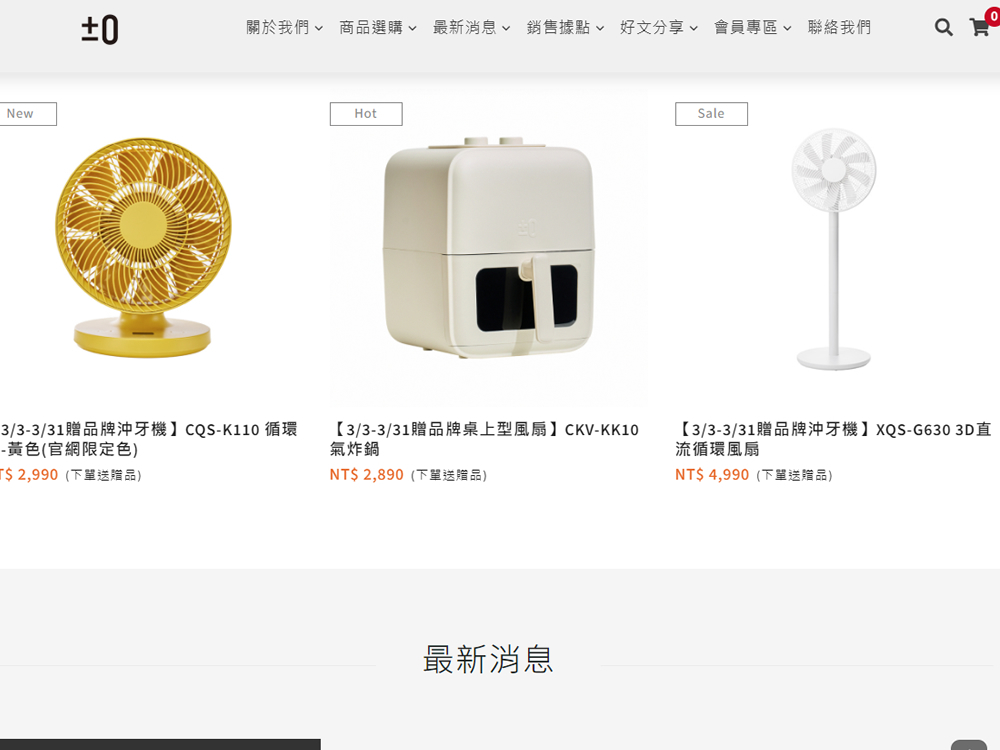The width and height of the screenshot is (1000, 750).
Task: Open the XQS-G630 3D直流循環風扇 title link
Action: click(833, 439)
